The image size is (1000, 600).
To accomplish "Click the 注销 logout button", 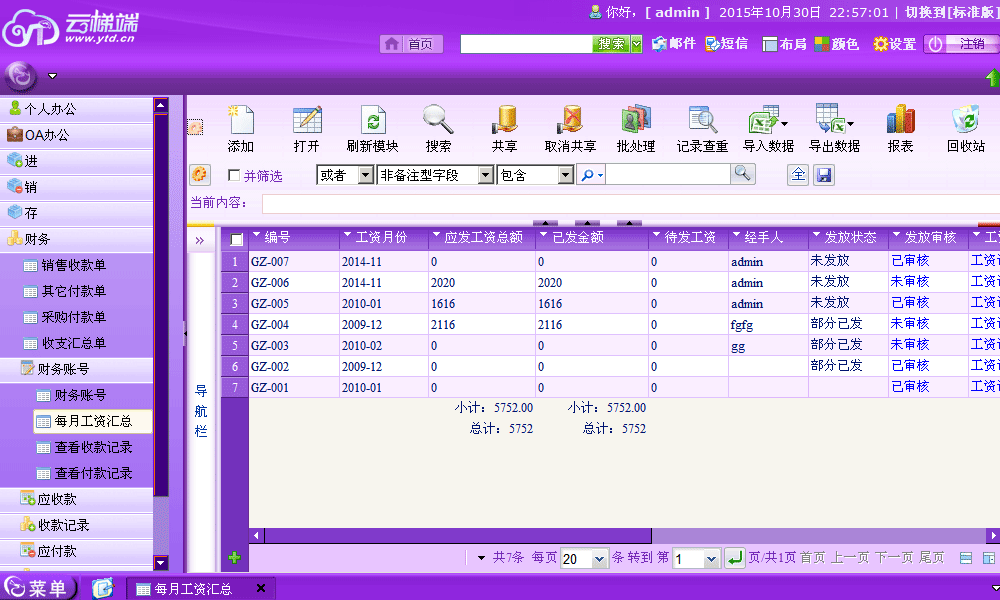I will pyautogui.click(x=962, y=44).
